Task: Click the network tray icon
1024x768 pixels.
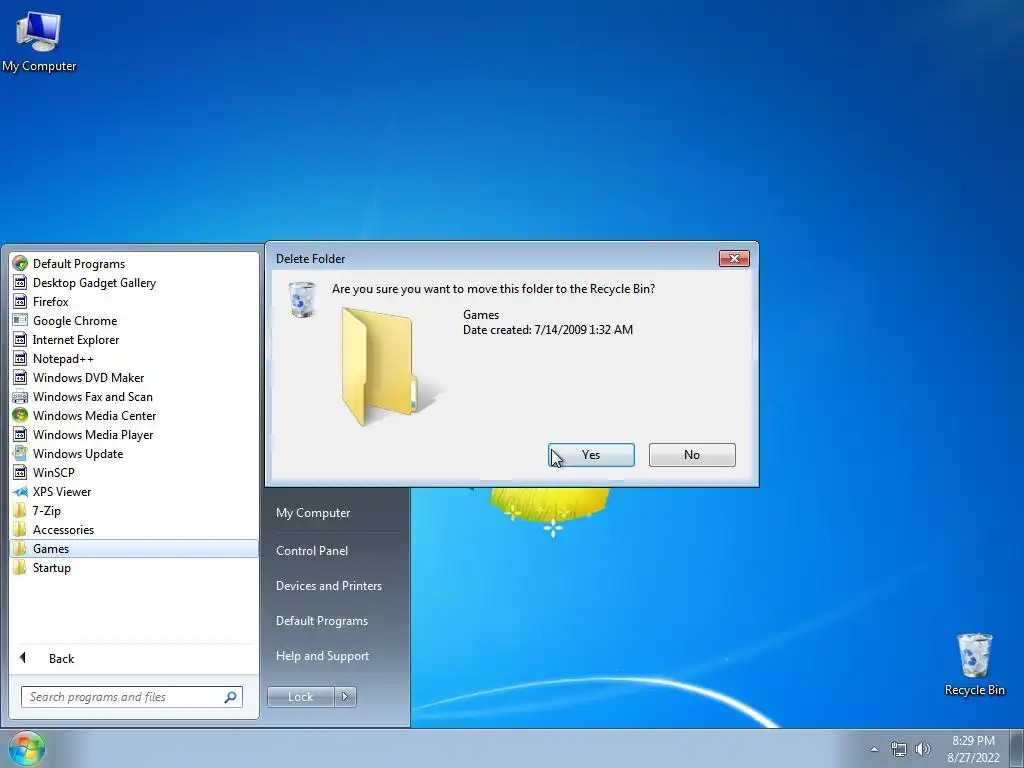Action: pyautogui.click(x=899, y=749)
